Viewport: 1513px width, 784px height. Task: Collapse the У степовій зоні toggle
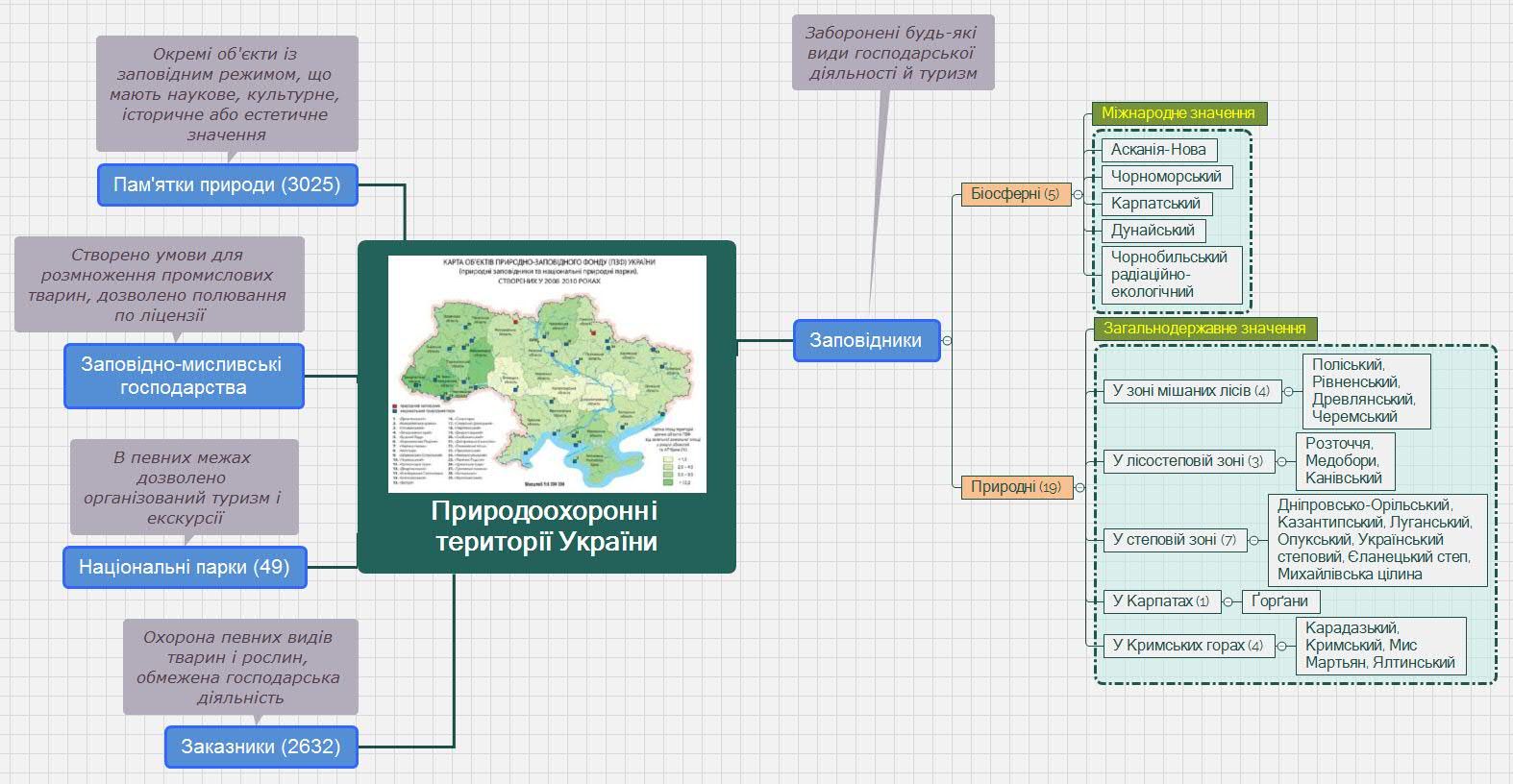[1254, 540]
